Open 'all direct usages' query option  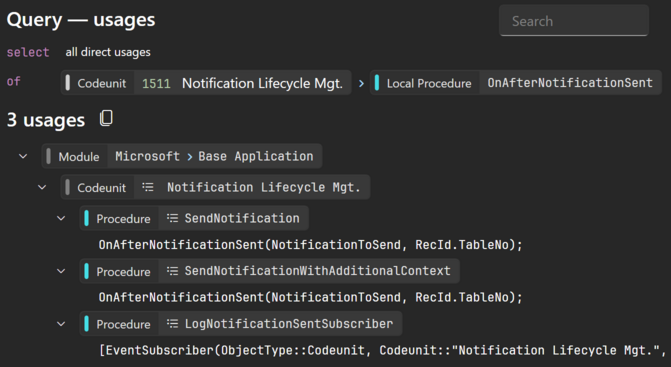(108, 52)
